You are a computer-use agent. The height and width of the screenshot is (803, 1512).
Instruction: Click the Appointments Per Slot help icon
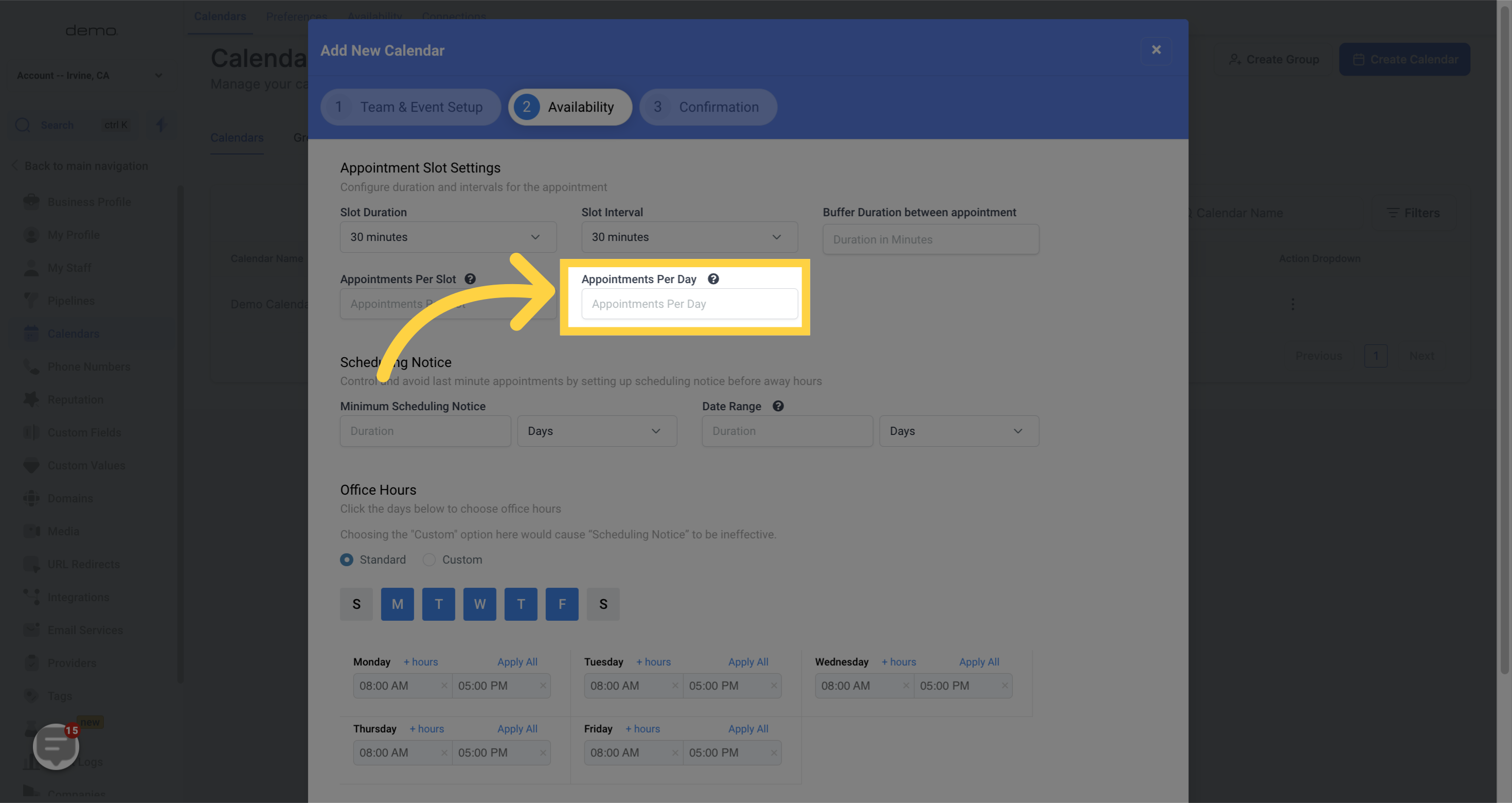pyautogui.click(x=470, y=279)
